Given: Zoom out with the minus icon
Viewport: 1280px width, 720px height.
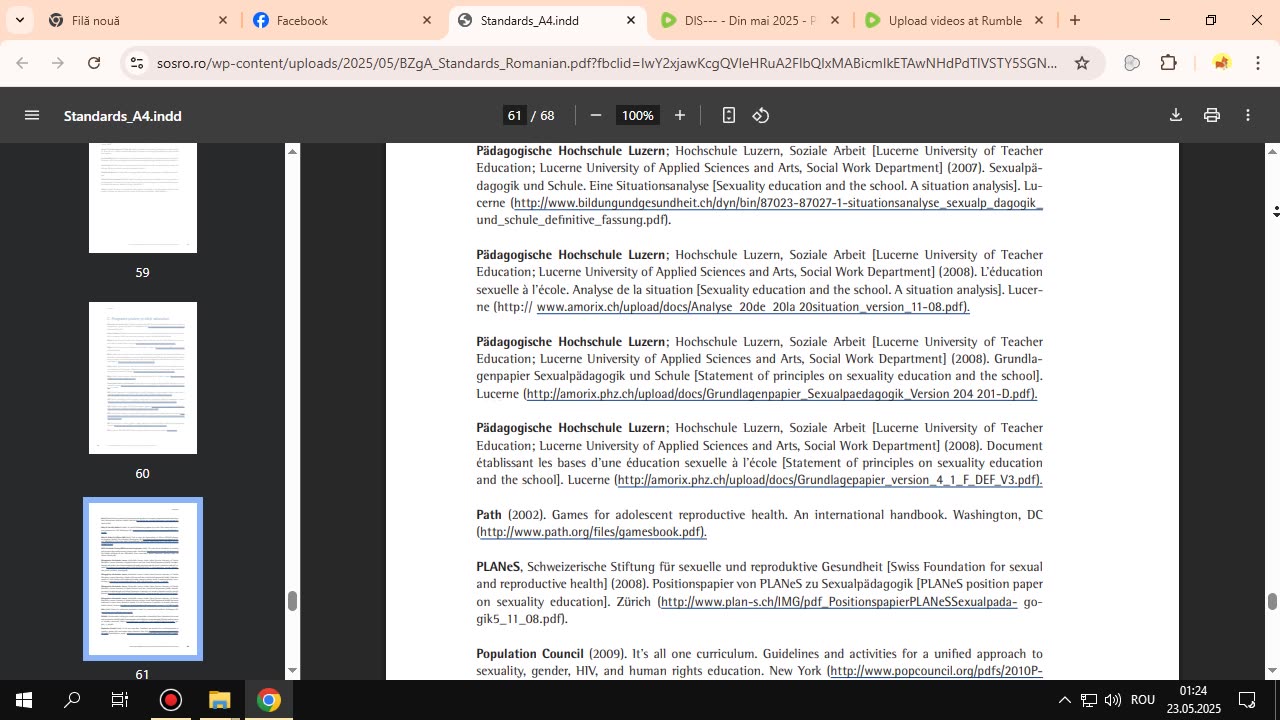Looking at the screenshot, I should [x=596, y=115].
